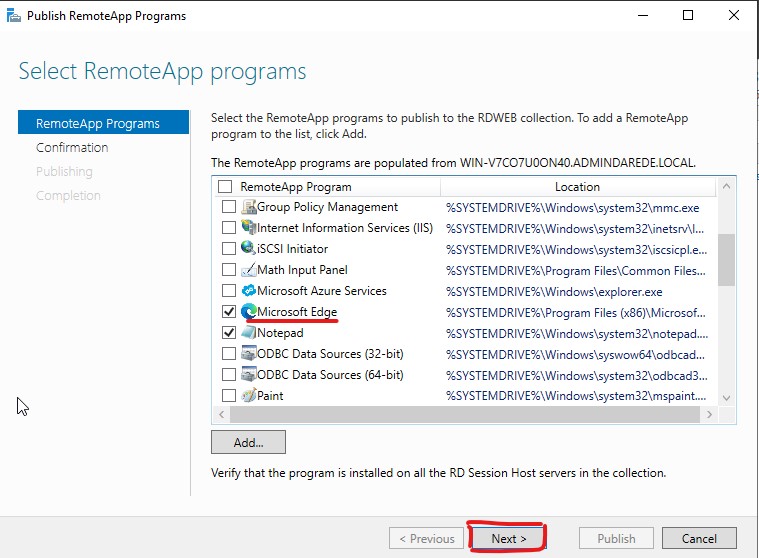
Task: Uncheck the Microsoft Edge checkbox
Action: [x=228, y=311]
